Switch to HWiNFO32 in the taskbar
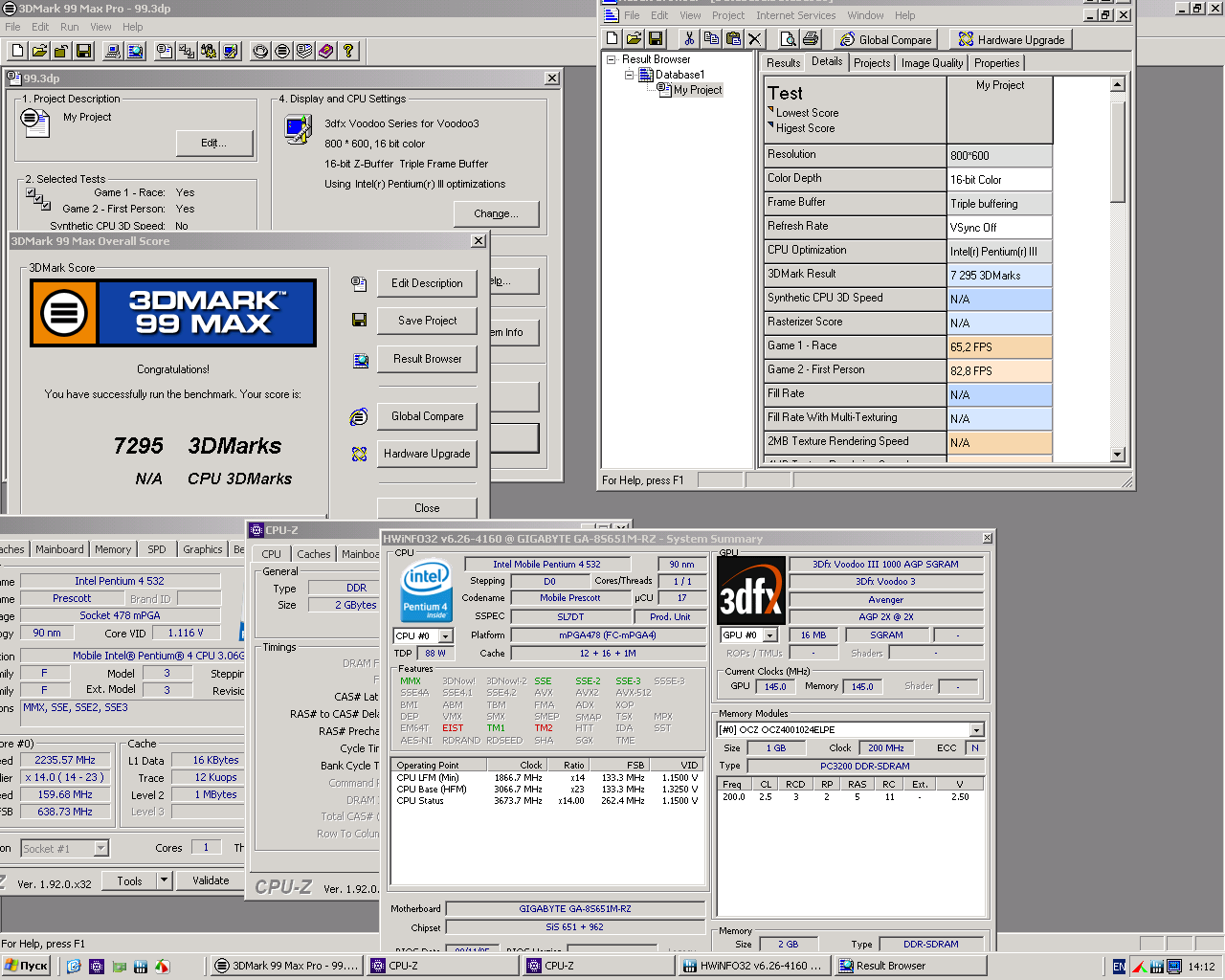This screenshot has height=980, width=1225. (x=755, y=966)
